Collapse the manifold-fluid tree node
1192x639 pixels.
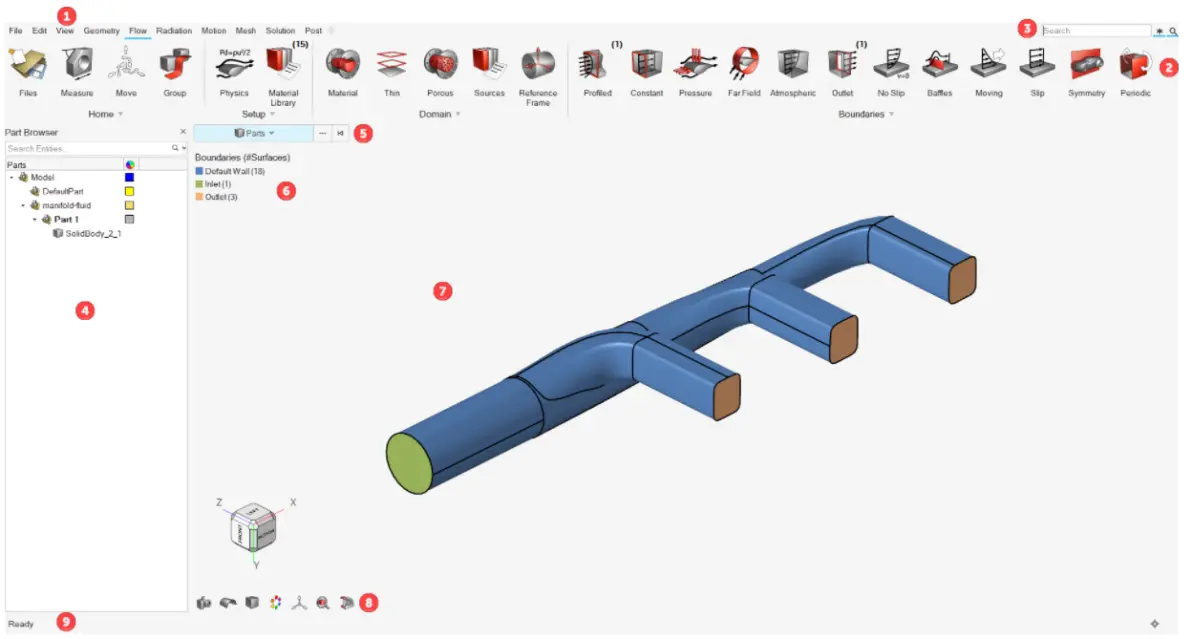click(x=23, y=205)
